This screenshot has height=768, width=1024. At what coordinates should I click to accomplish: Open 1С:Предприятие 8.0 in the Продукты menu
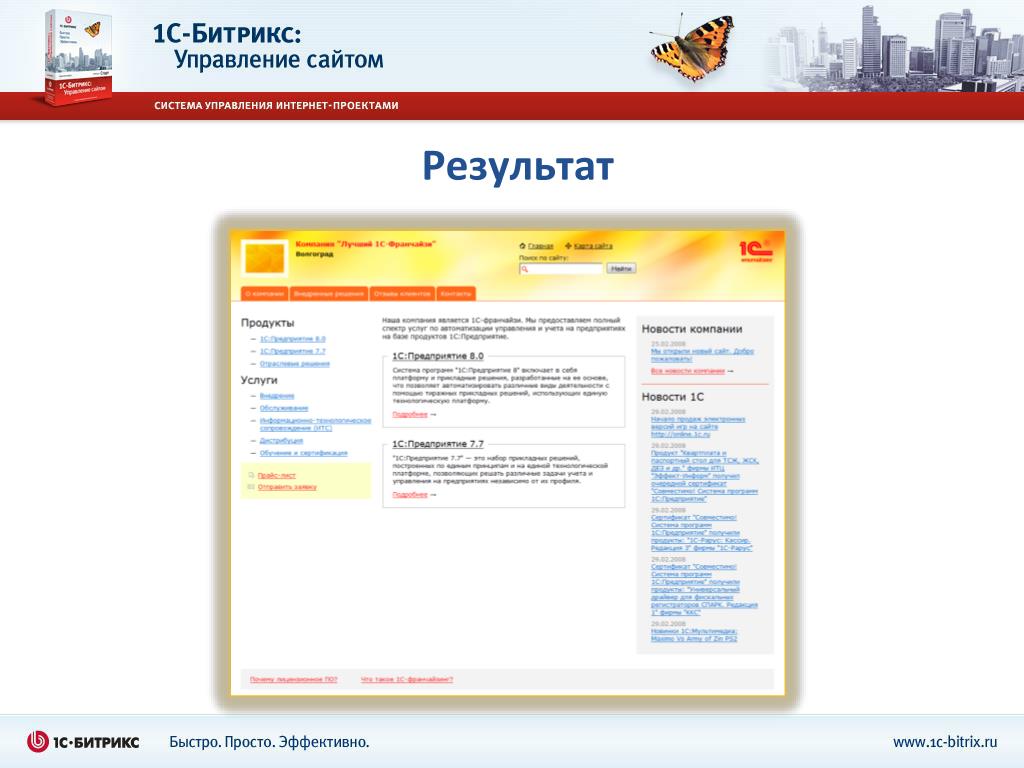(293, 339)
